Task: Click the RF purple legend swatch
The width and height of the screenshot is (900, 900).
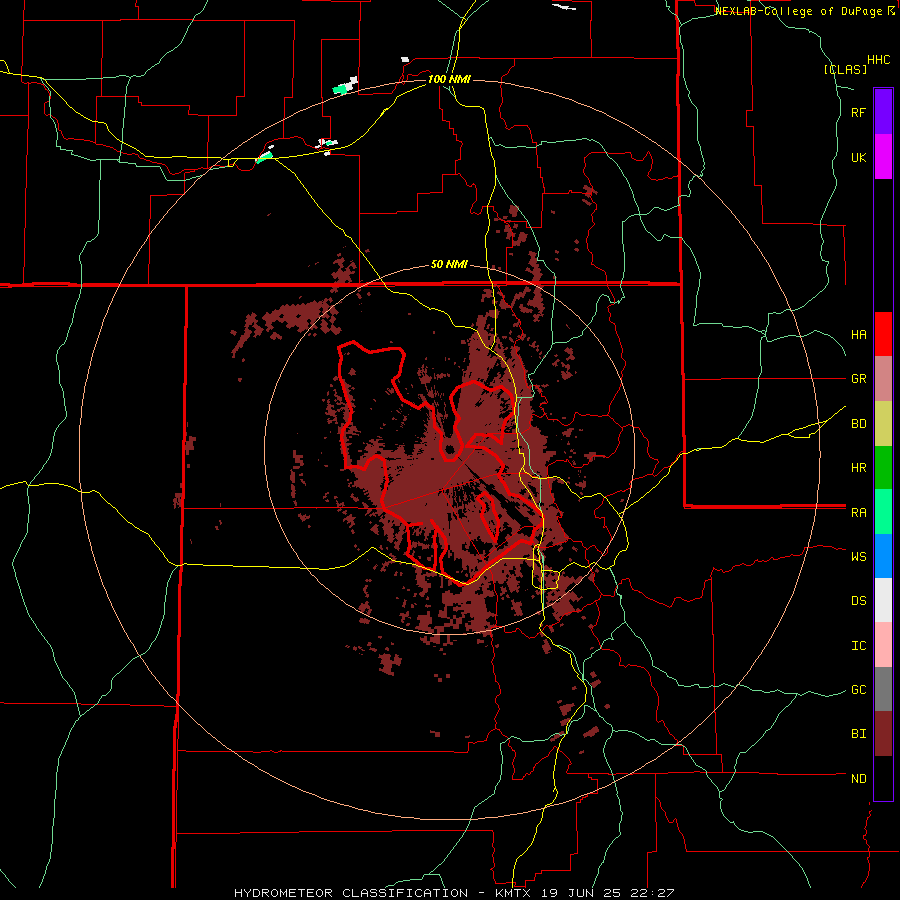Action: [883, 112]
